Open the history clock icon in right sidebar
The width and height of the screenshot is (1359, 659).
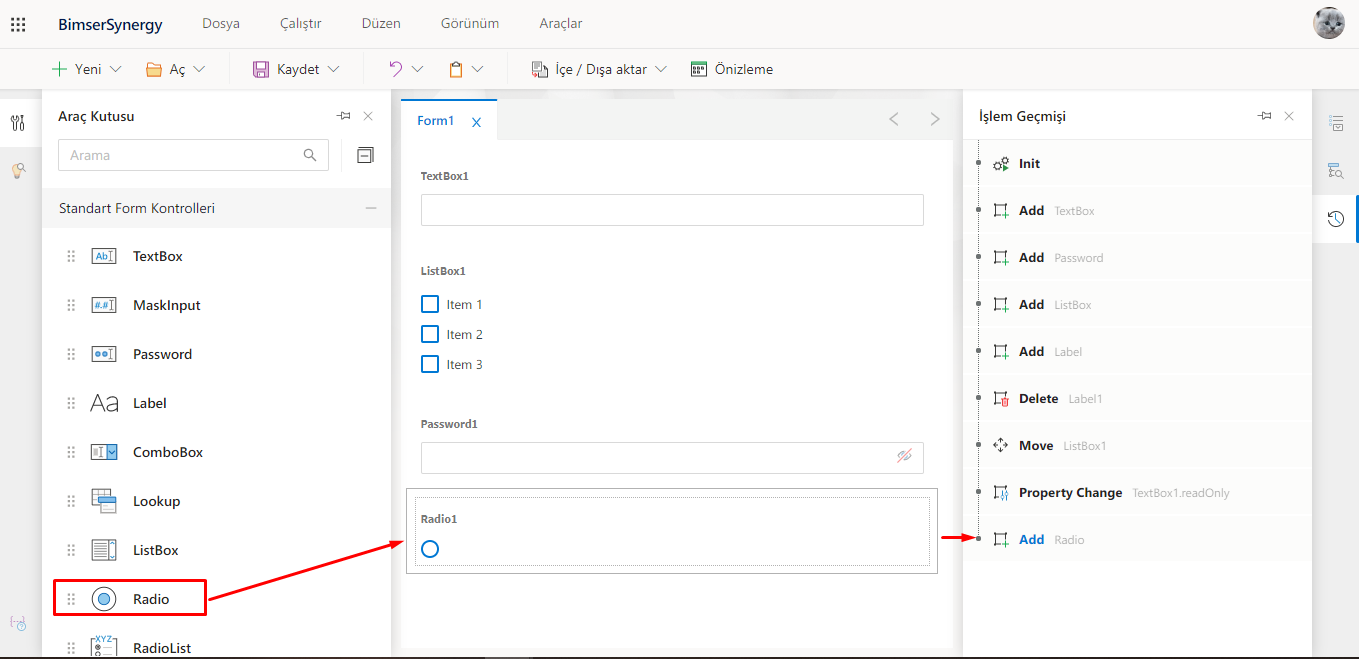[x=1335, y=219]
